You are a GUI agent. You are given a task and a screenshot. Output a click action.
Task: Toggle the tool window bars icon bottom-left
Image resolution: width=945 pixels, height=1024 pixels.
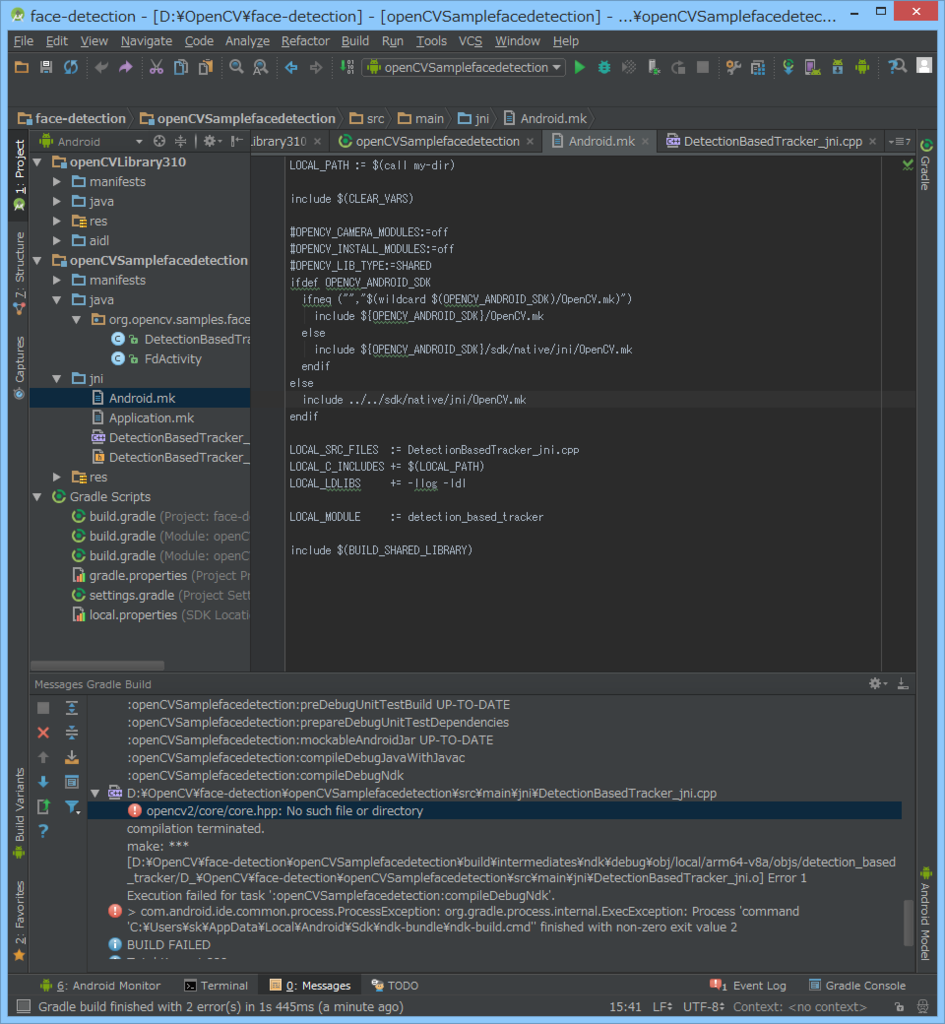[24, 1006]
